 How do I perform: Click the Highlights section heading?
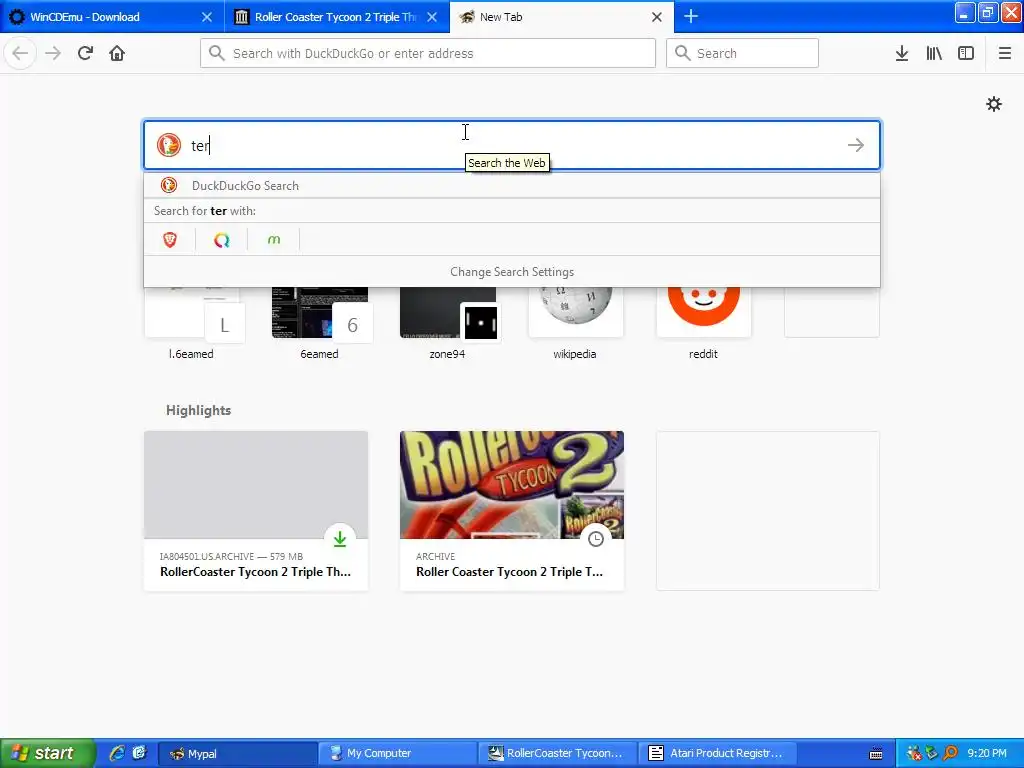(199, 410)
